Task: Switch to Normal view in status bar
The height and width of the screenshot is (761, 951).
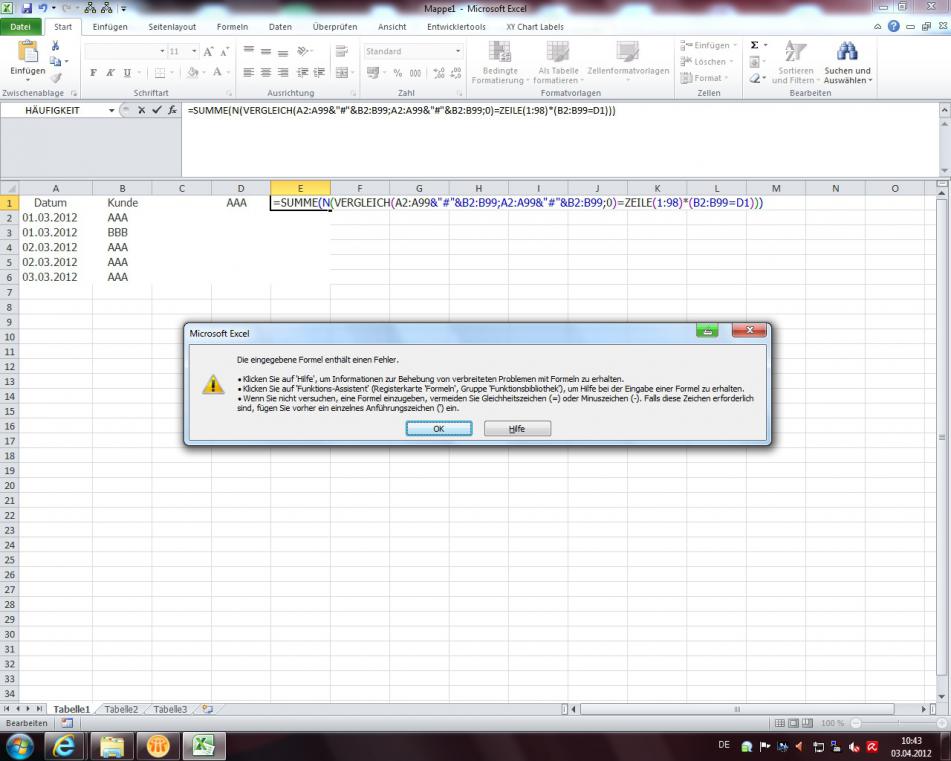Action: [779, 723]
